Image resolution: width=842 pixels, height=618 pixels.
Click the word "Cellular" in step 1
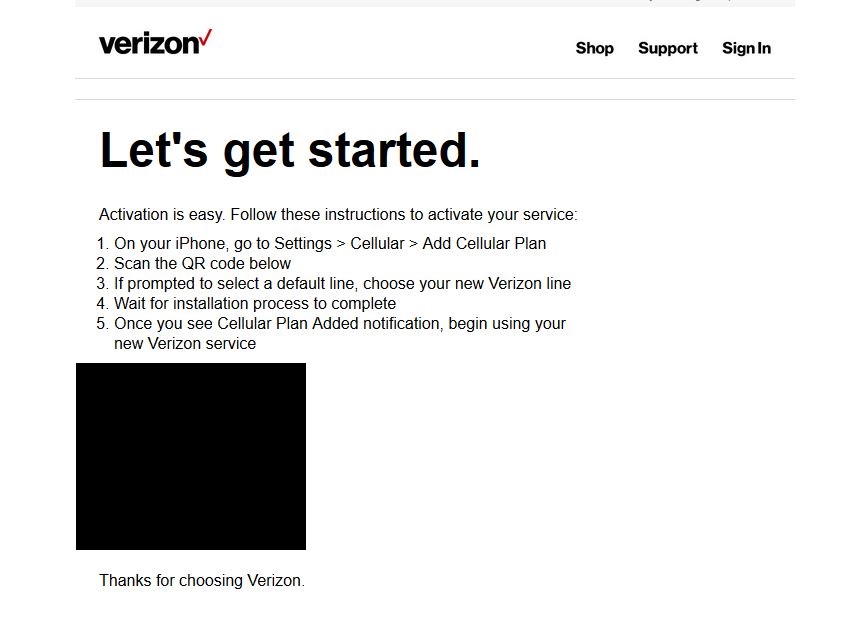[x=377, y=244]
